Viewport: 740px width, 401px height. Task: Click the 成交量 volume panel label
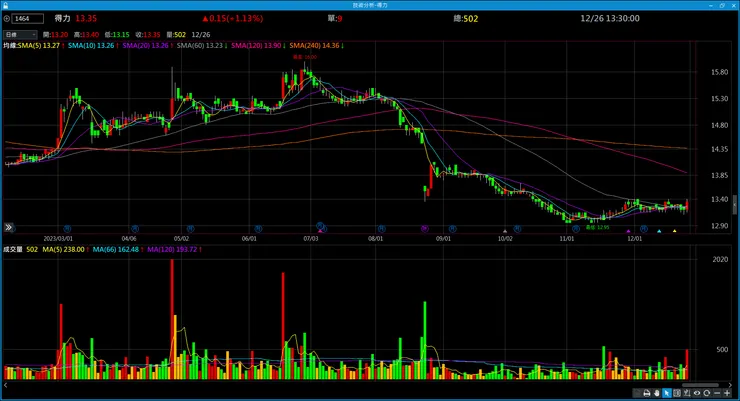[x=13, y=249]
